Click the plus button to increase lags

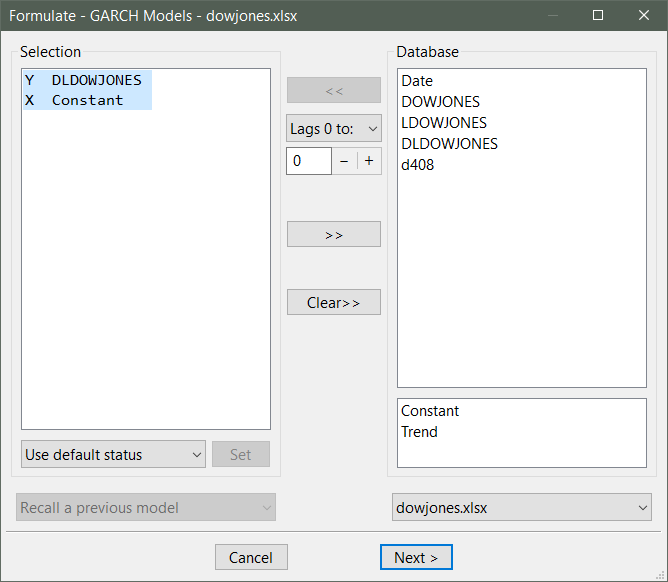point(369,161)
